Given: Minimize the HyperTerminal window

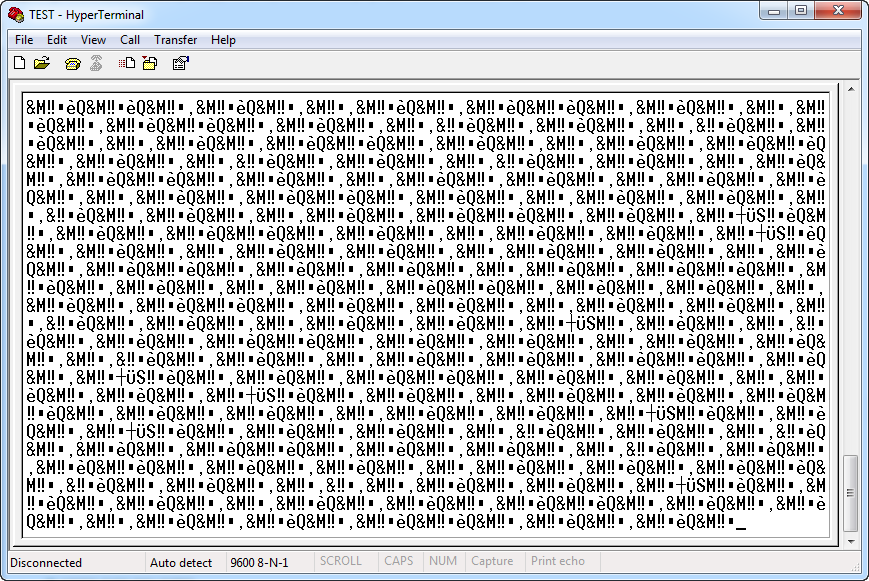Looking at the screenshot, I should (774, 11).
